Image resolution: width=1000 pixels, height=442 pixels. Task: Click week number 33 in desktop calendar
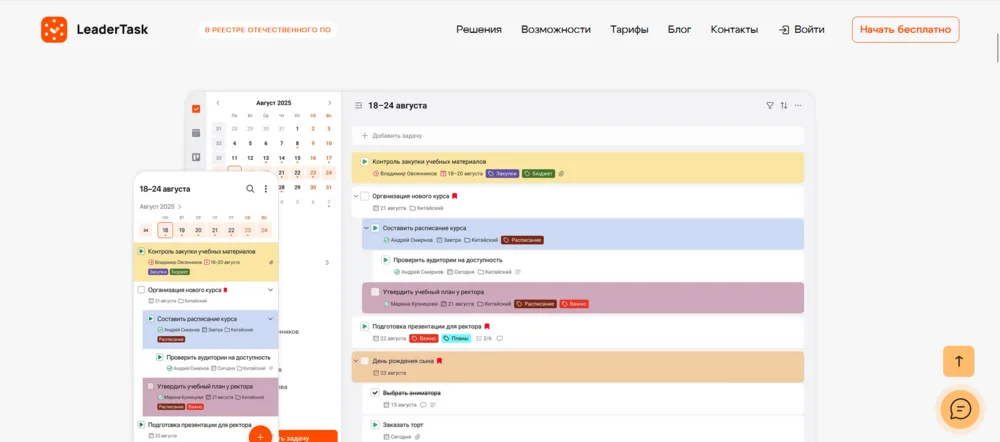(x=219, y=158)
